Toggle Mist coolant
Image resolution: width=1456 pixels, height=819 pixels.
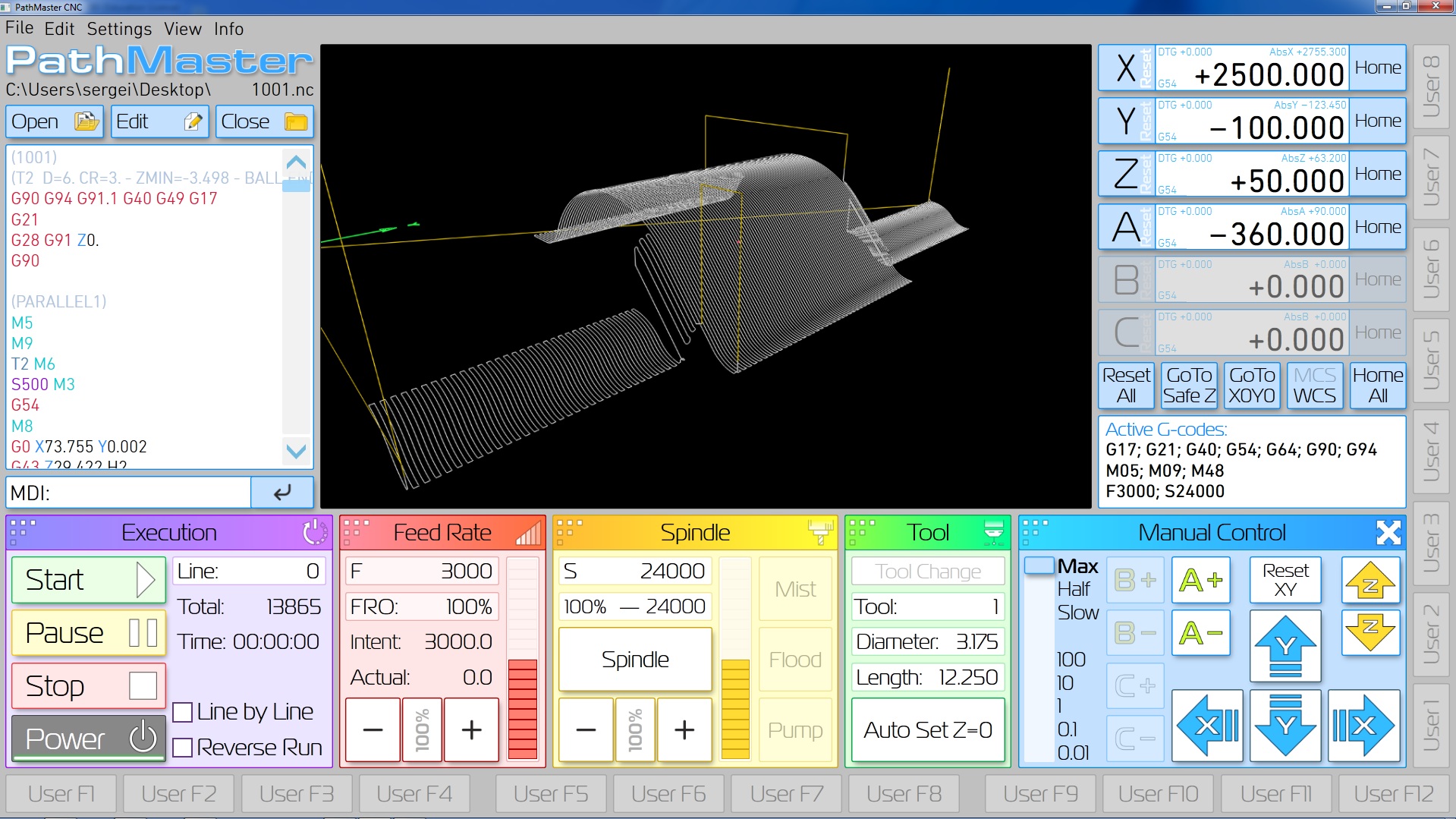[x=795, y=589]
